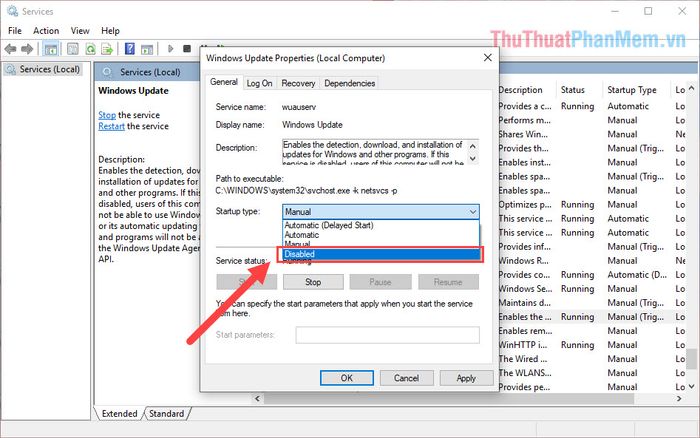This screenshot has height=438, width=700.
Task: Open the Help menu
Action: click(x=110, y=31)
